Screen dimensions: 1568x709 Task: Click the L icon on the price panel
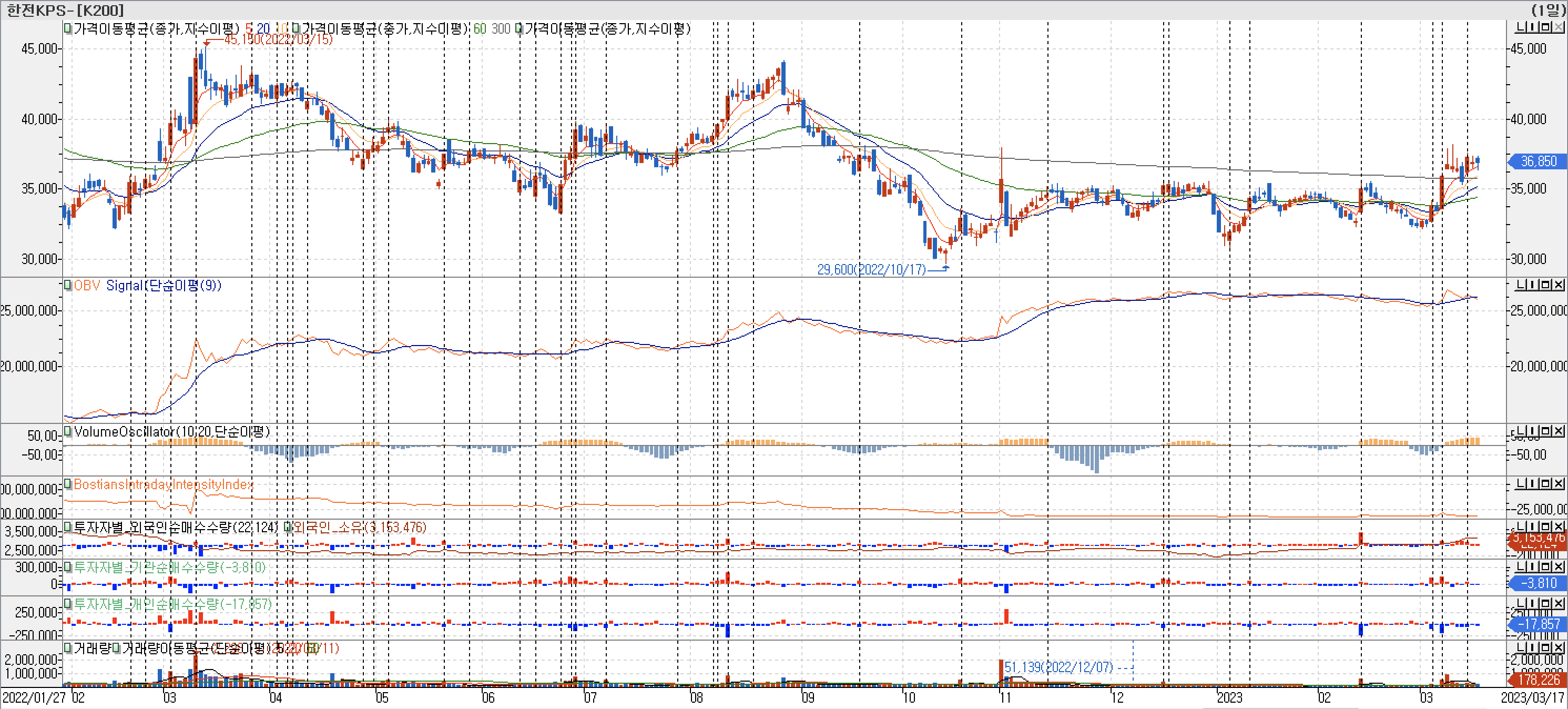tap(1521, 27)
